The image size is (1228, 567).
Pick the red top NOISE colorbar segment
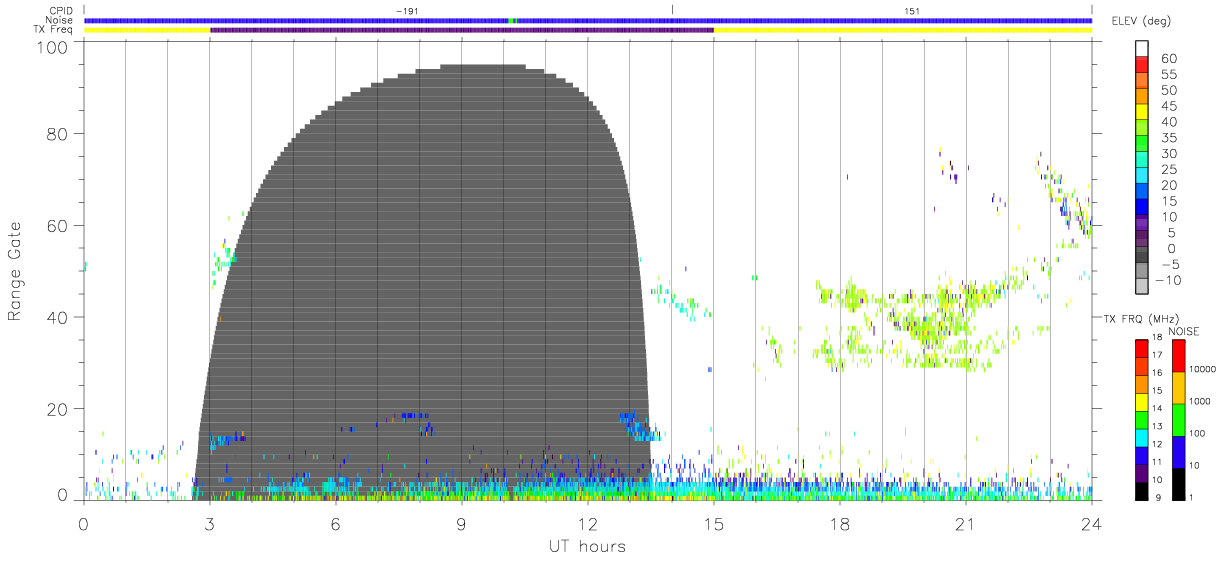point(1178,356)
